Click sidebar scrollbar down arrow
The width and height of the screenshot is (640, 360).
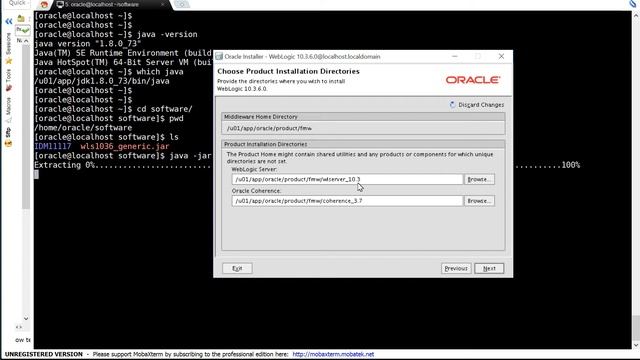click(26, 318)
